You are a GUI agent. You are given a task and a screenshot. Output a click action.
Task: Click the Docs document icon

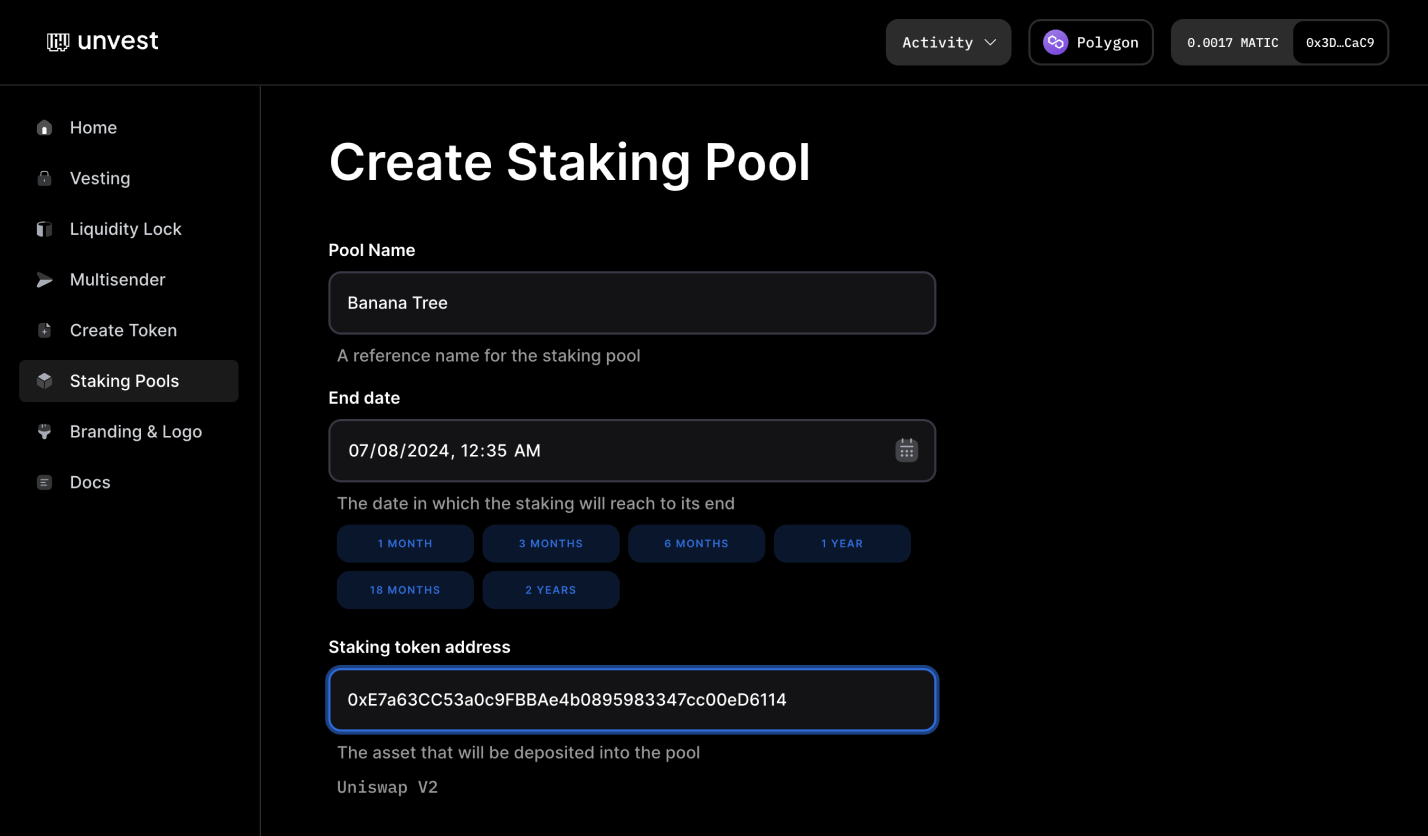coord(44,482)
